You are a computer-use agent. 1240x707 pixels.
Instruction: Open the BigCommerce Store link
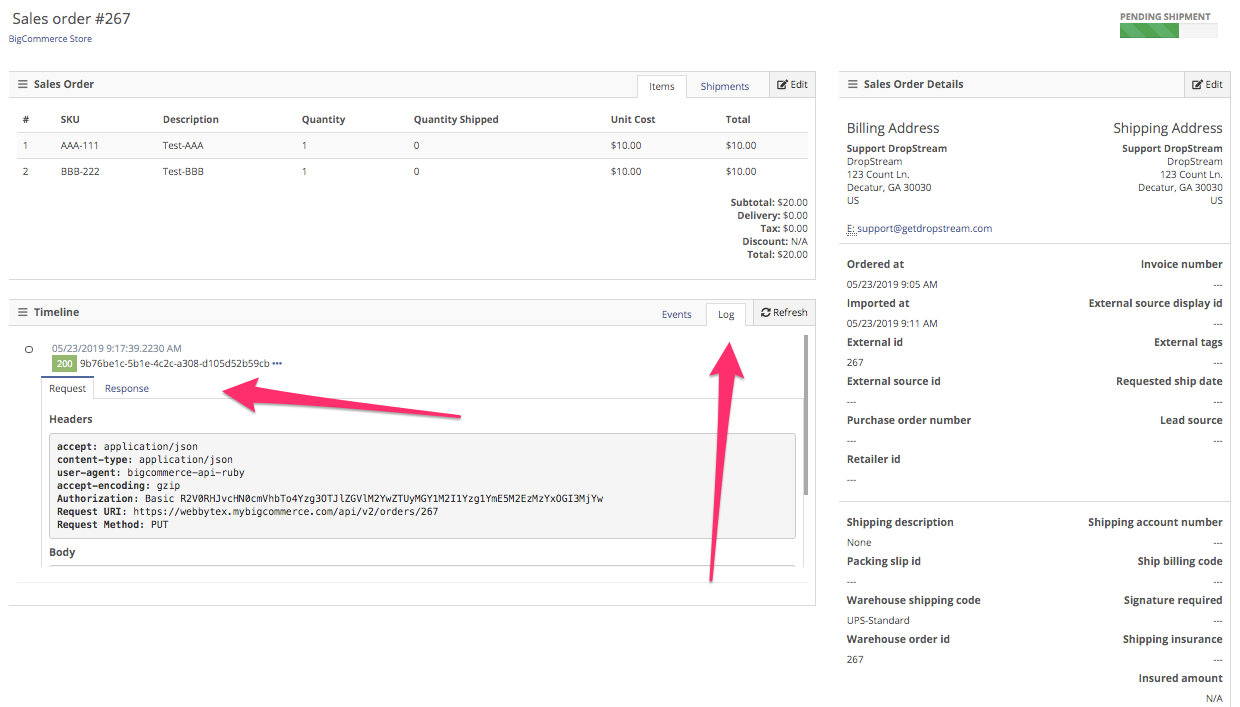(x=50, y=39)
